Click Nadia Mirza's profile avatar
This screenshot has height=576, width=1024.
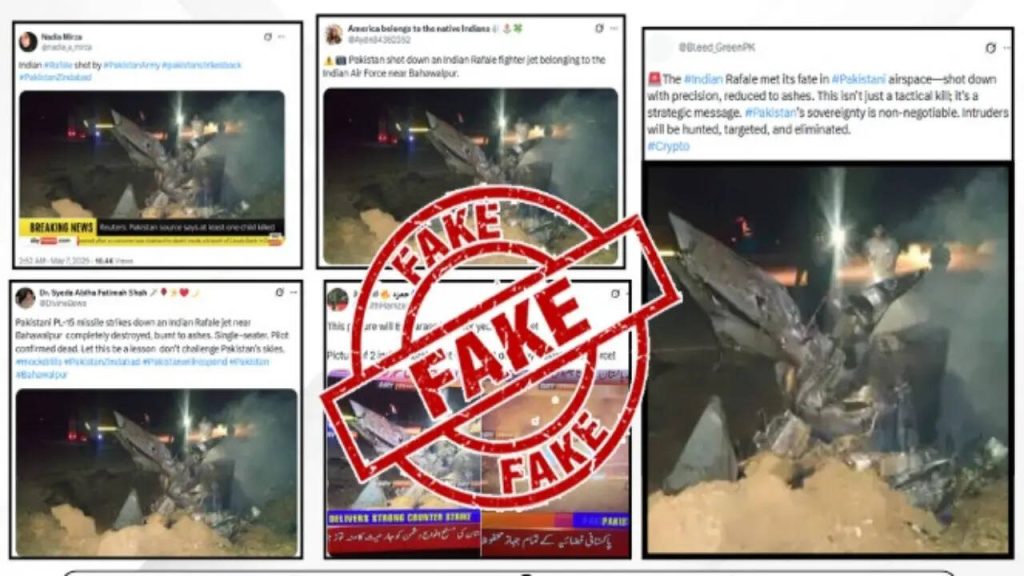coord(28,42)
